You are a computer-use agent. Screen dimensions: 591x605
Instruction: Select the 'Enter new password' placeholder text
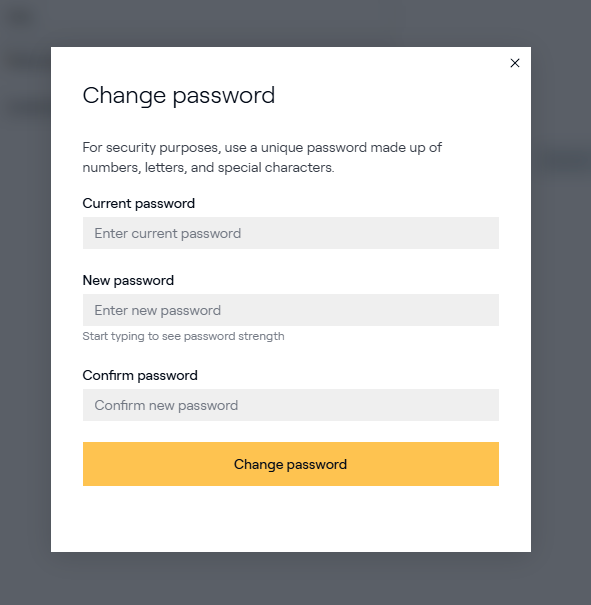pyautogui.click(x=157, y=310)
